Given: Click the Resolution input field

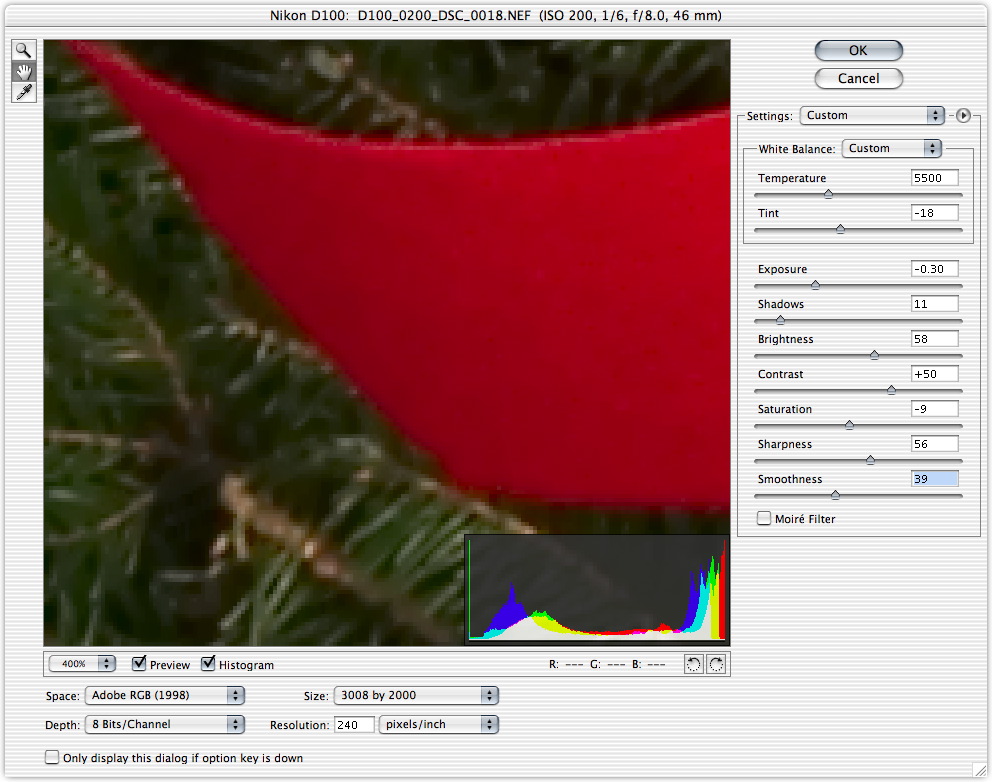Looking at the screenshot, I should click(353, 724).
